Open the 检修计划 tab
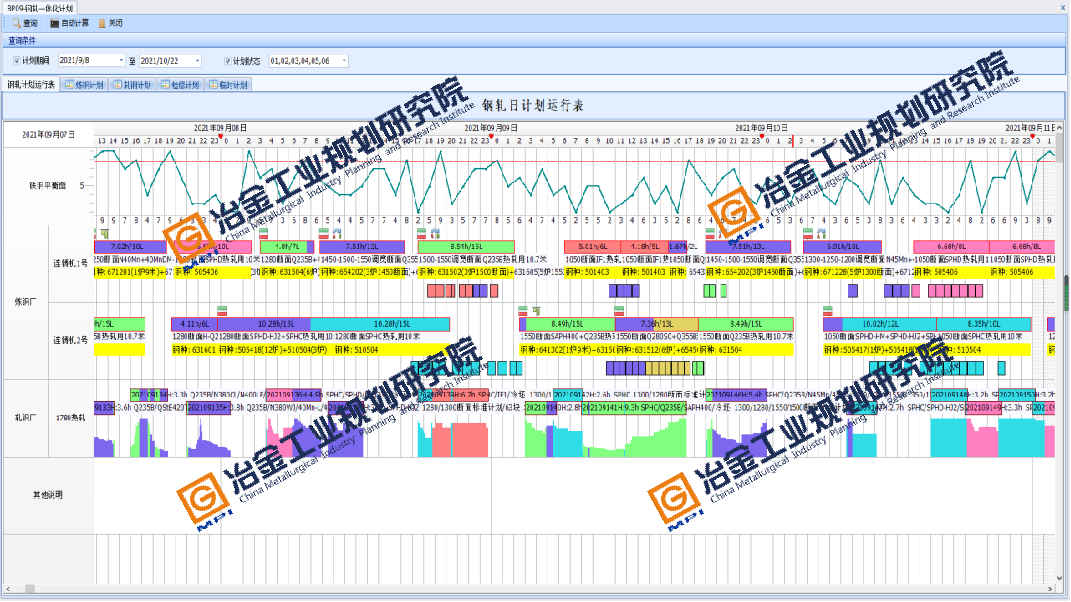This screenshot has width=1071, height=602. pos(180,85)
